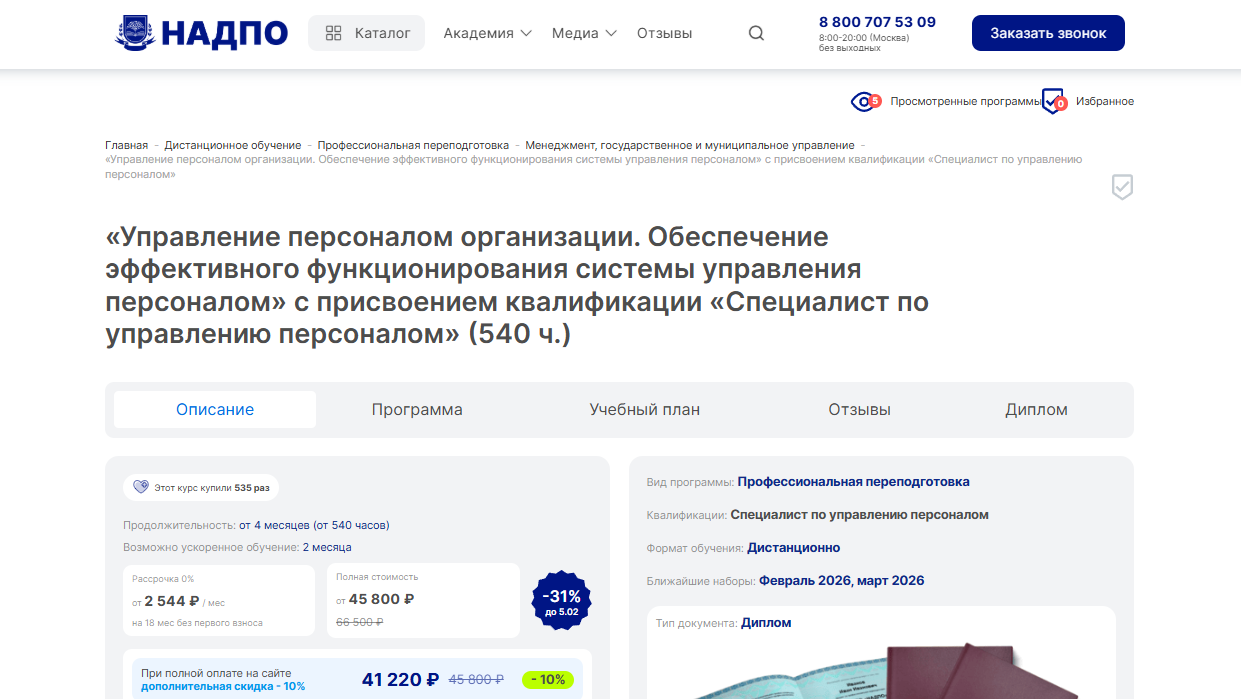The height and width of the screenshot is (699, 1241).
Task: Switch to the Программа tab
Action: 417,410
